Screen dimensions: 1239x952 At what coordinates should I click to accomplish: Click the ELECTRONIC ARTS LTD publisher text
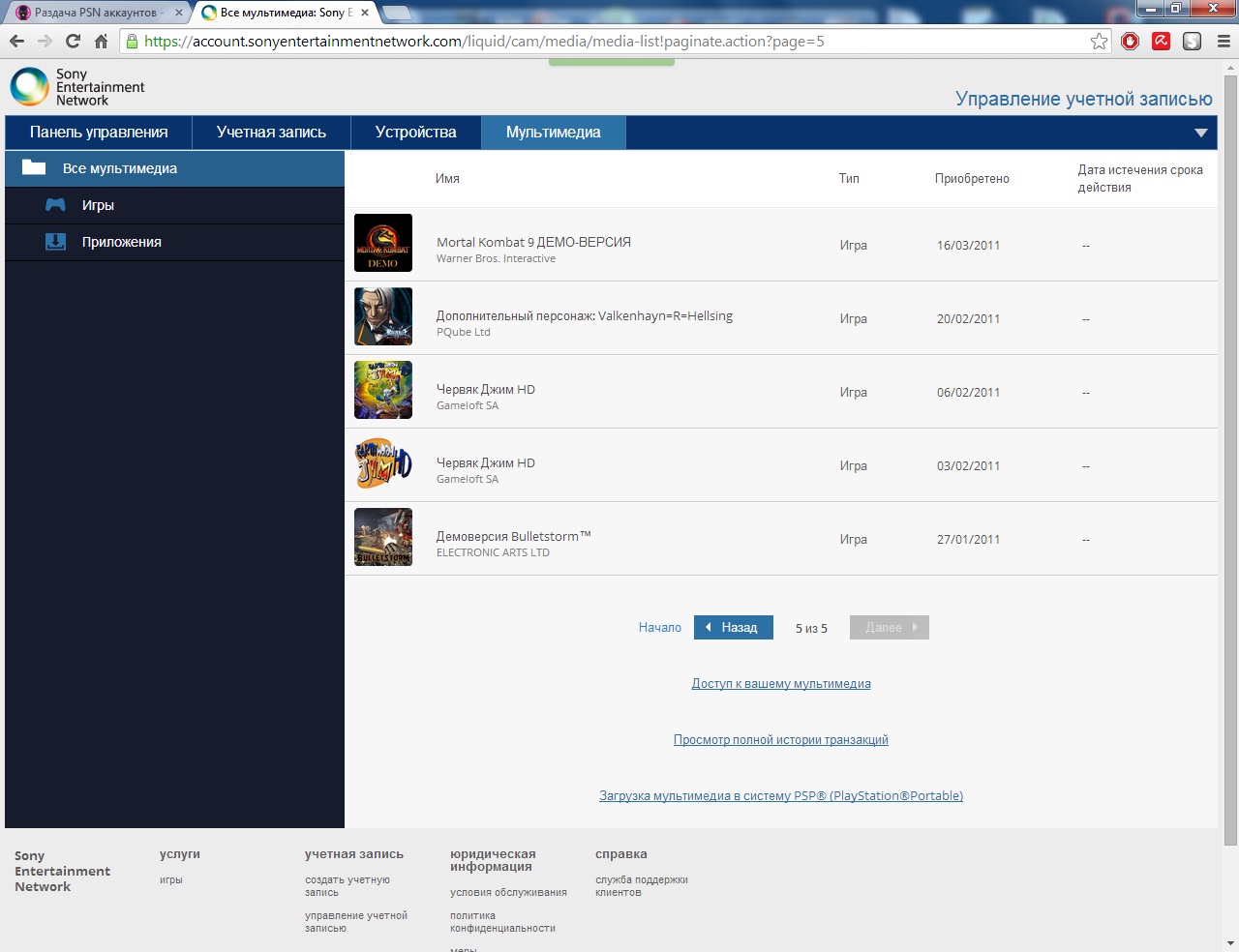(493, 553)
